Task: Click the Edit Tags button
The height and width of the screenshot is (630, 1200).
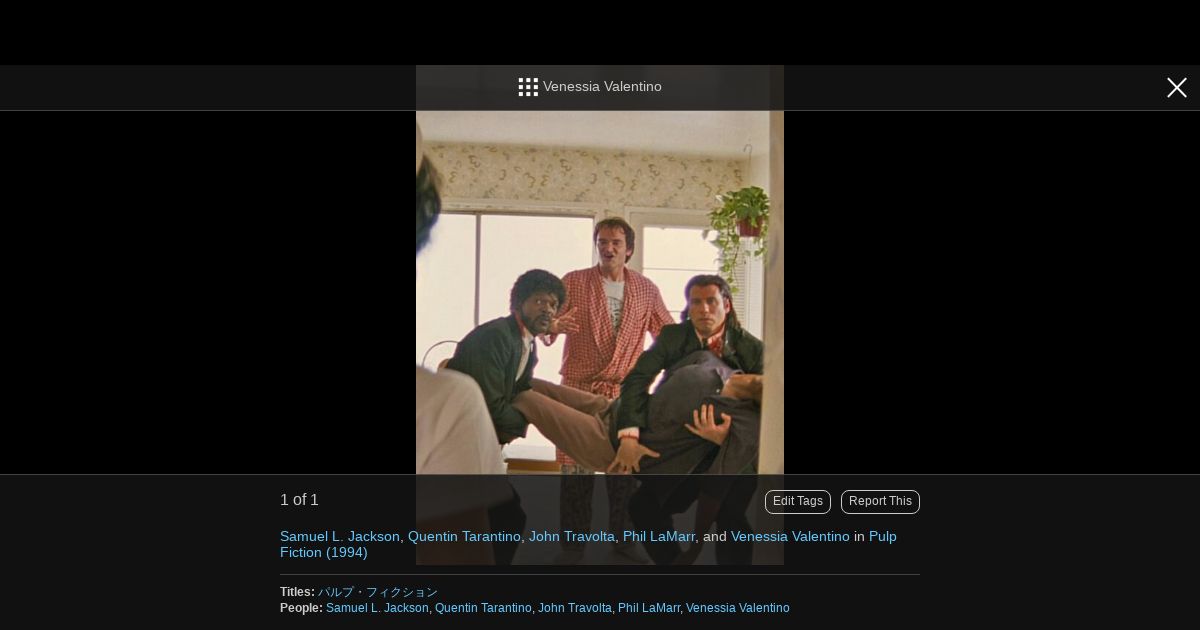Action: pos(798,502)
